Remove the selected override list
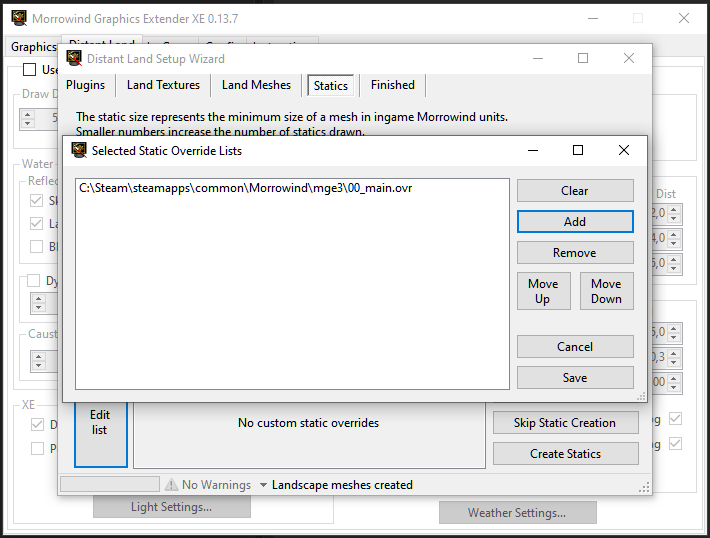Viewport: 710px width, 538px height. pyautogui.click(x=575, y=253)
